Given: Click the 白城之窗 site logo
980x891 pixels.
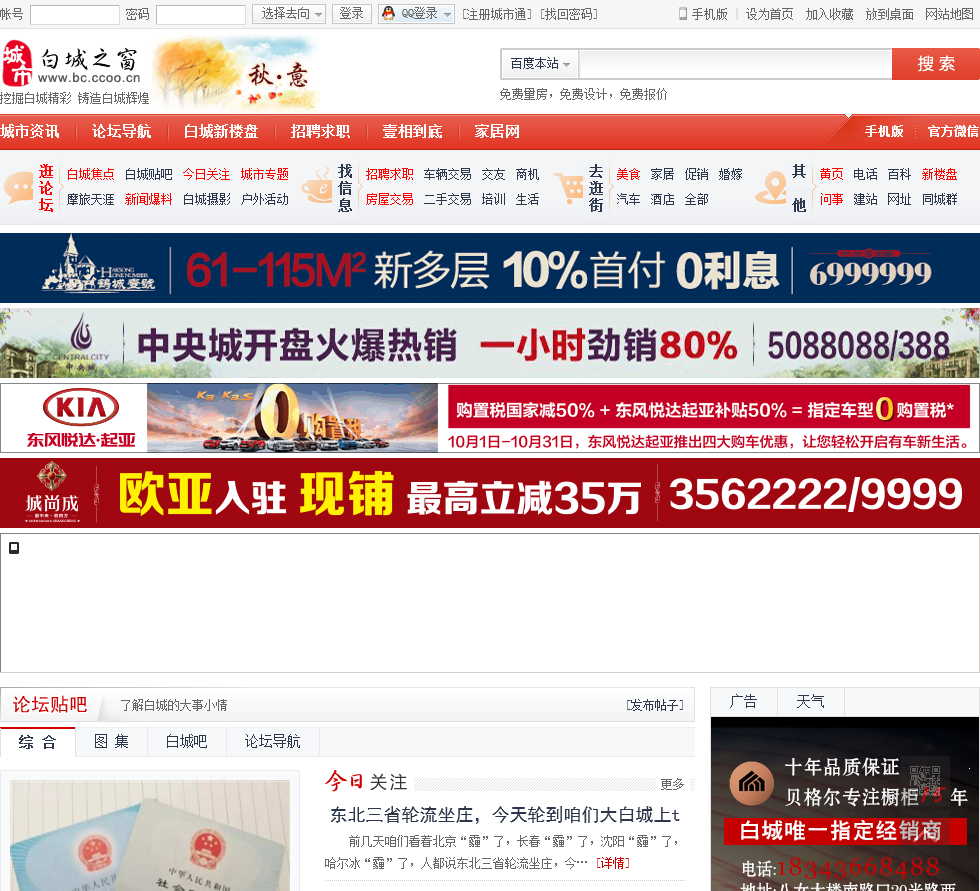Looking at the screenshot, I should [x=72, y=64].
